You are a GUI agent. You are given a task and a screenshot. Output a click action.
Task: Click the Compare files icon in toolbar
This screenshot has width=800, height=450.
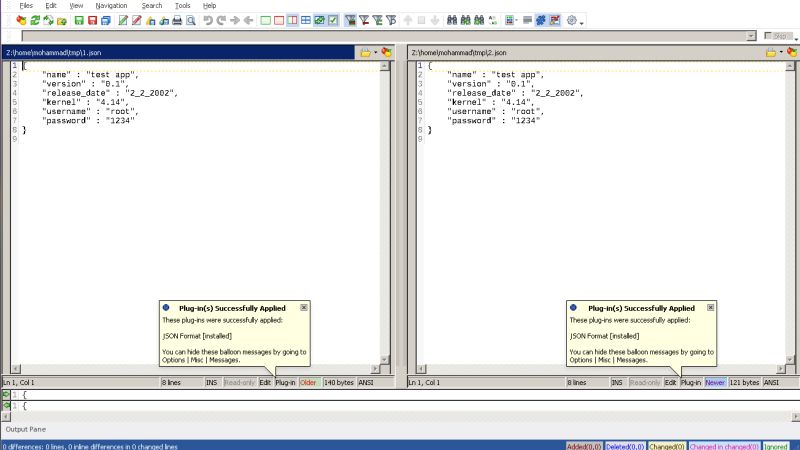point(21,20)
